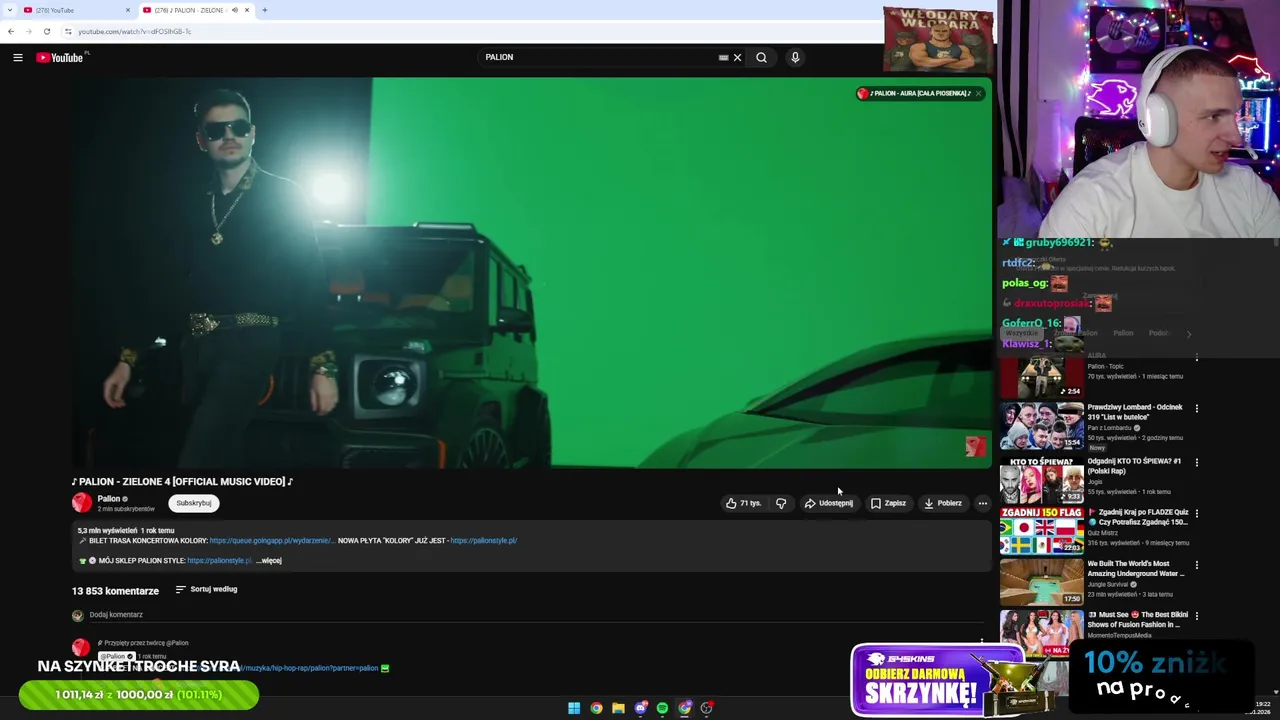Open Chrome from the taskbar
Screen dimensions: 1280x720
[596, 708]
